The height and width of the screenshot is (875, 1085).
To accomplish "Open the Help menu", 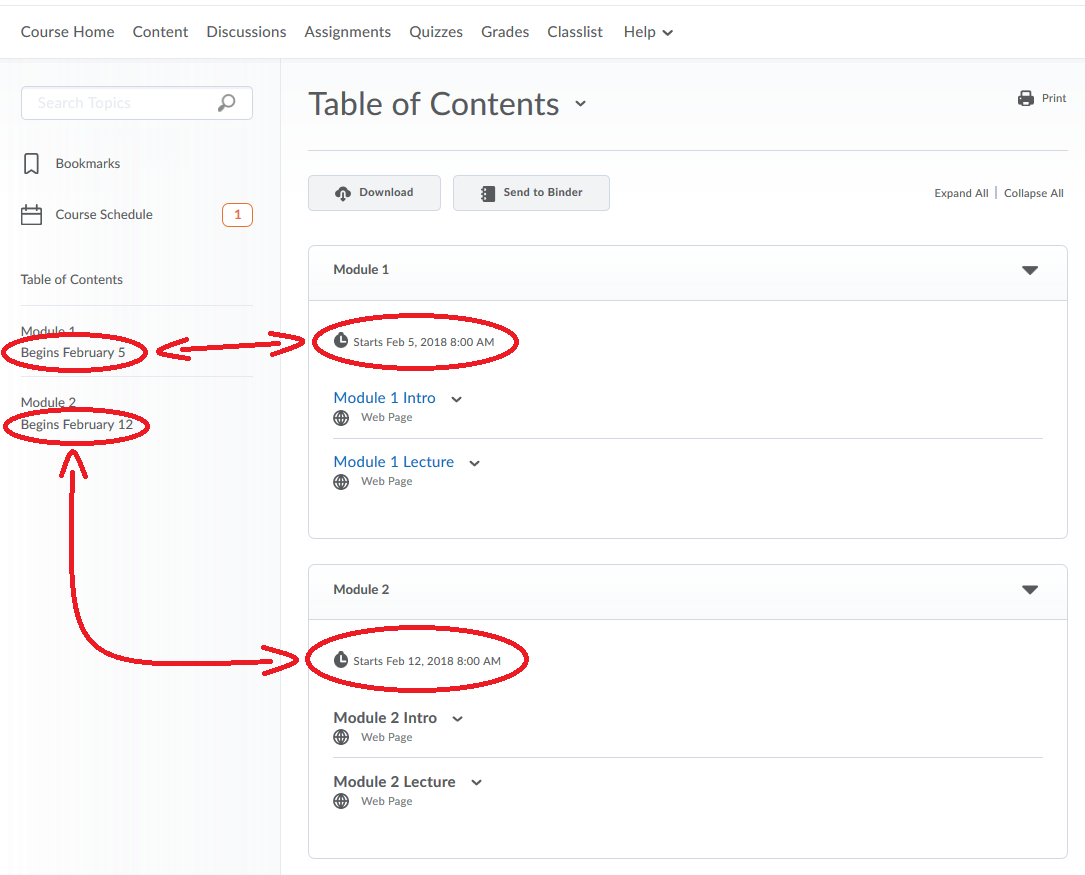I will [x=647, y=32].
